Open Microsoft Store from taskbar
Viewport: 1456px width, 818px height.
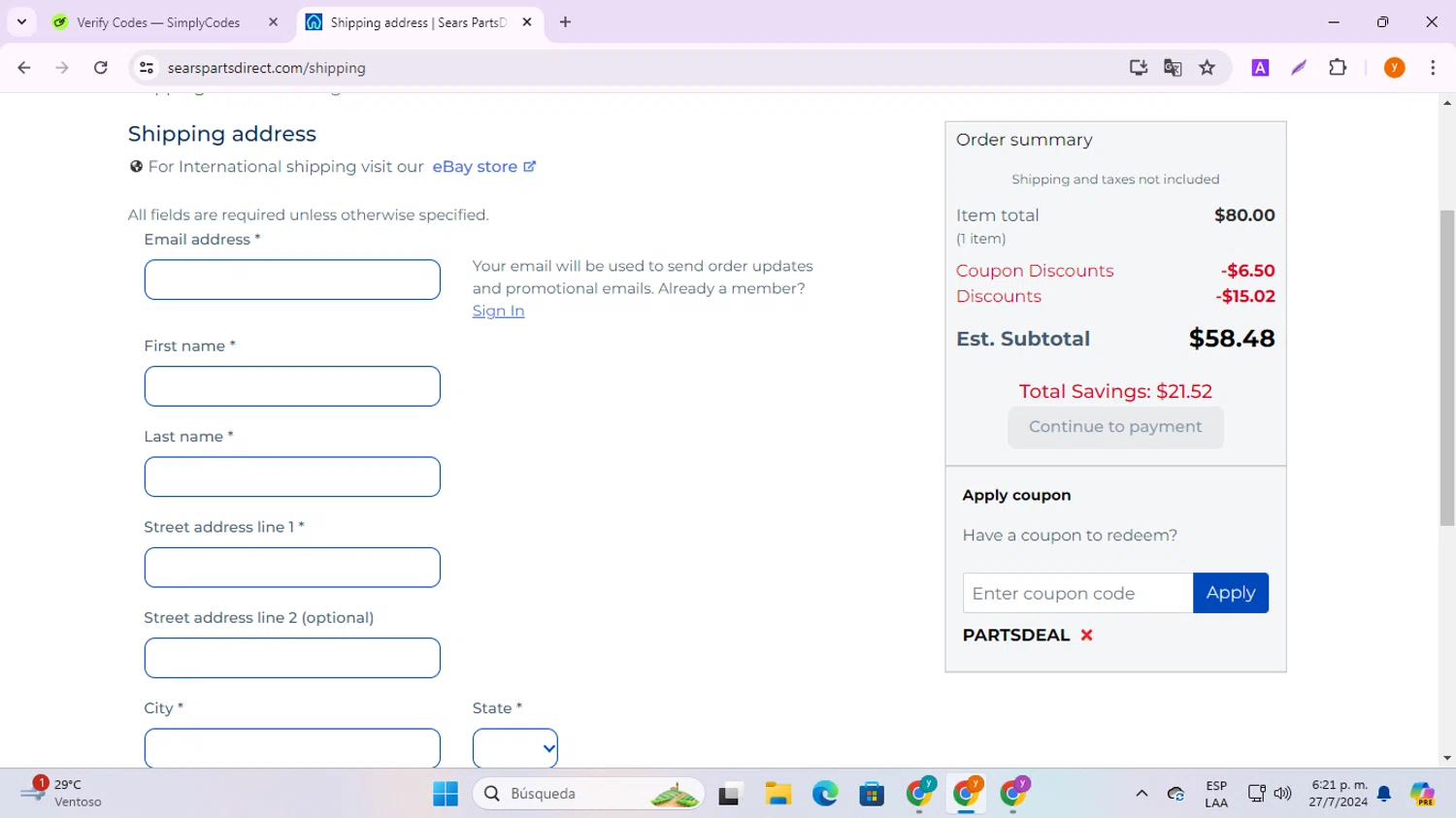[x=872, y=794]
